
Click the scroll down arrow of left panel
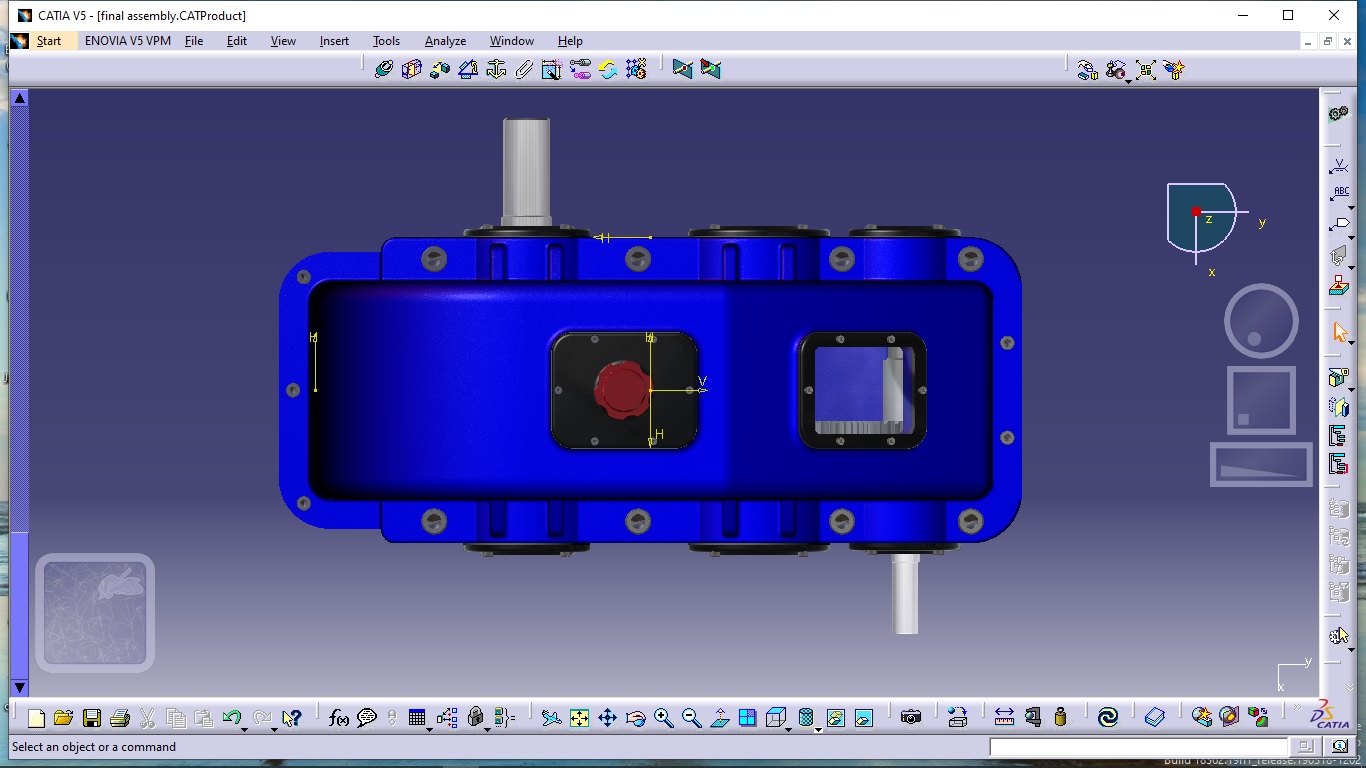point(19,688)
